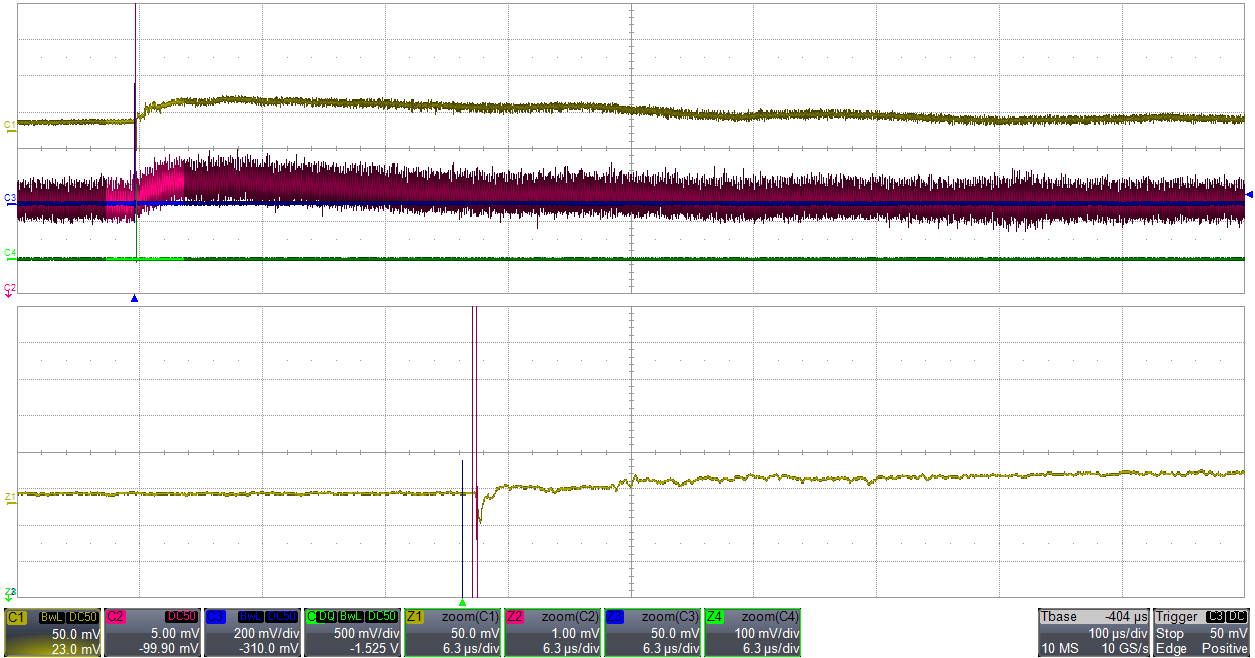Screen dimensions: 1255x658
Task: Click the Z2 marker at lower grid bottom
Action: [x=10, y=592]
